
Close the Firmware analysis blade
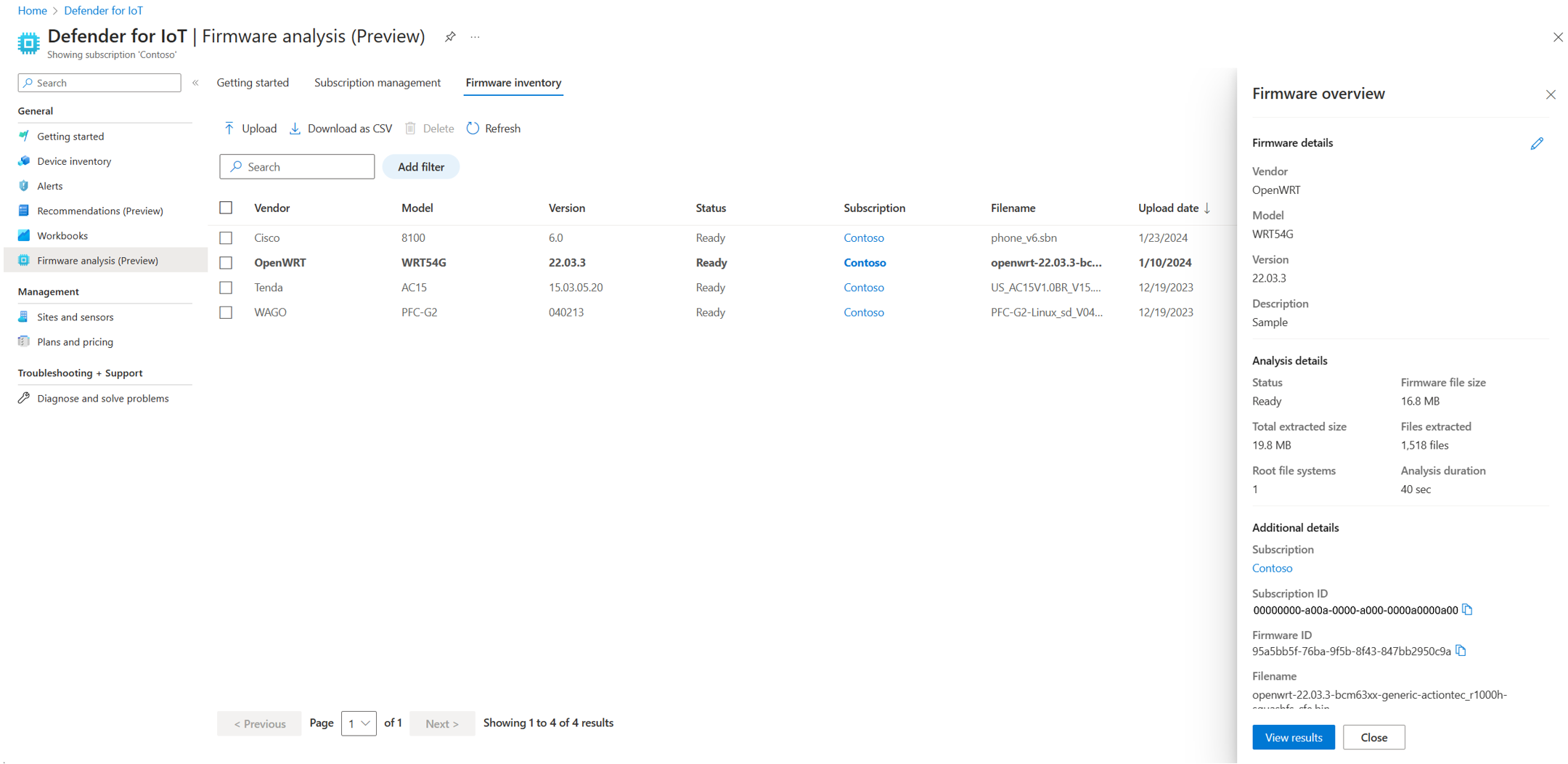(1558, 37)
